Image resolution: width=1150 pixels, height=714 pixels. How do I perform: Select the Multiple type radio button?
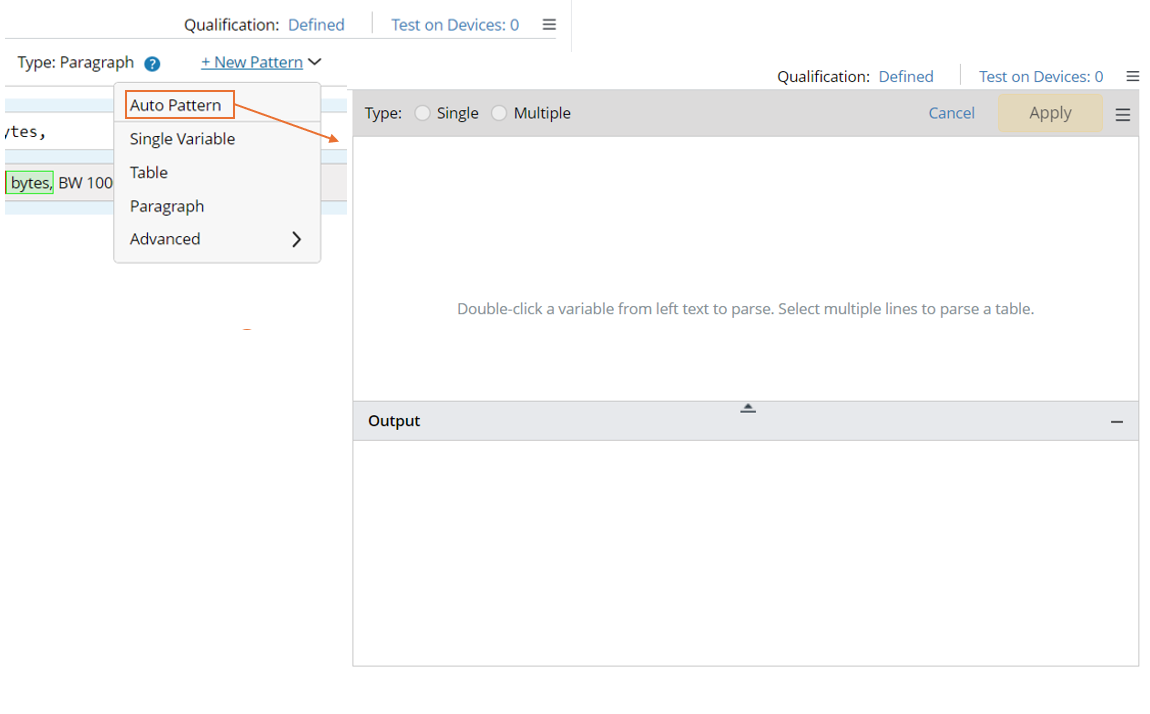(x=499, y=114)
